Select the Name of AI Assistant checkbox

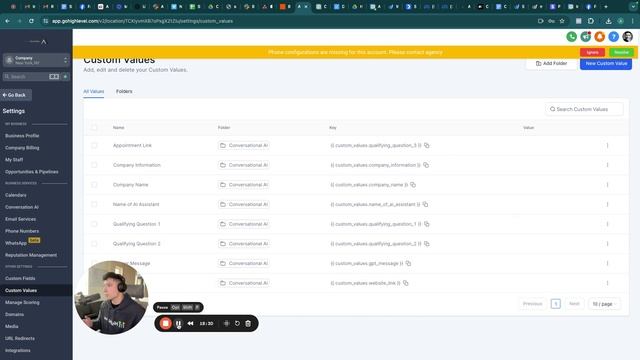[94, 204]
